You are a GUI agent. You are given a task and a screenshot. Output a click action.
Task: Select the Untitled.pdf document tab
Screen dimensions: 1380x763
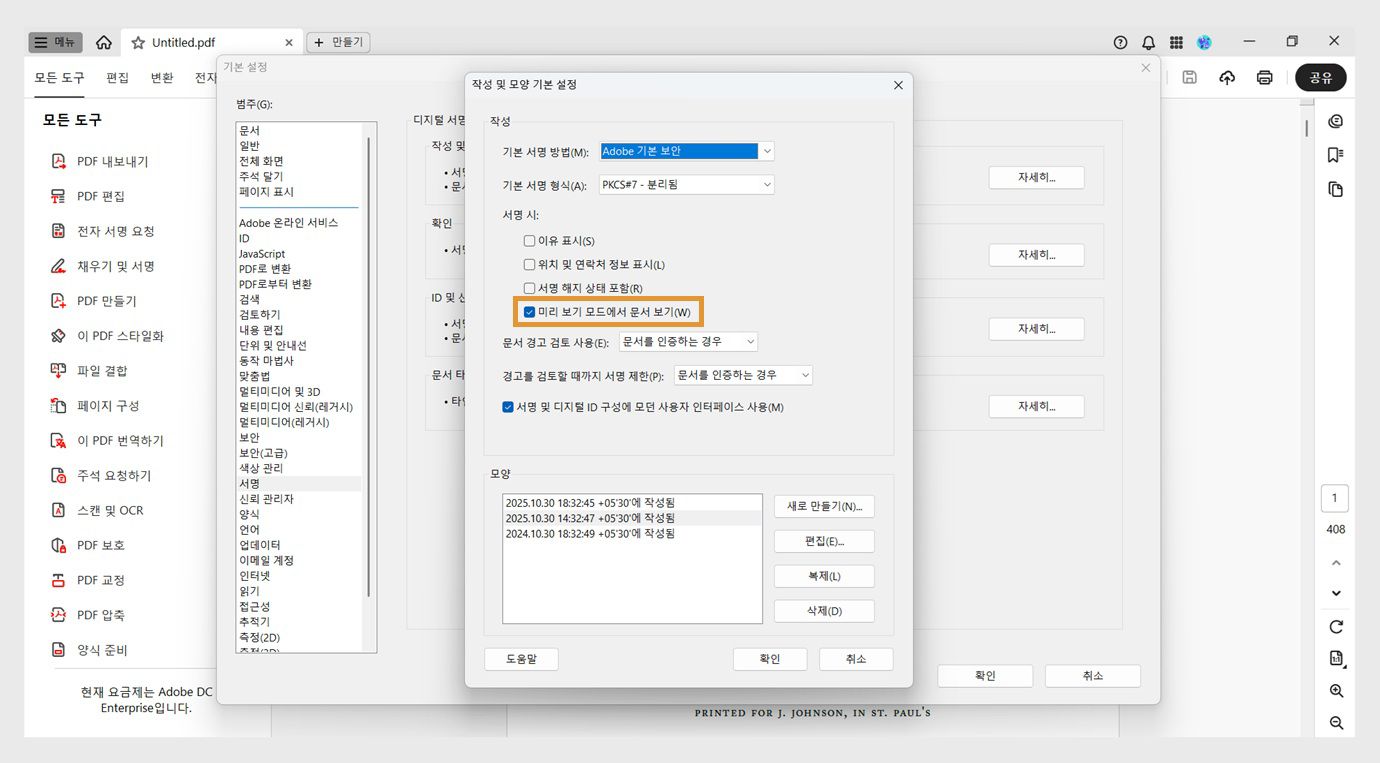coord(213,42)
